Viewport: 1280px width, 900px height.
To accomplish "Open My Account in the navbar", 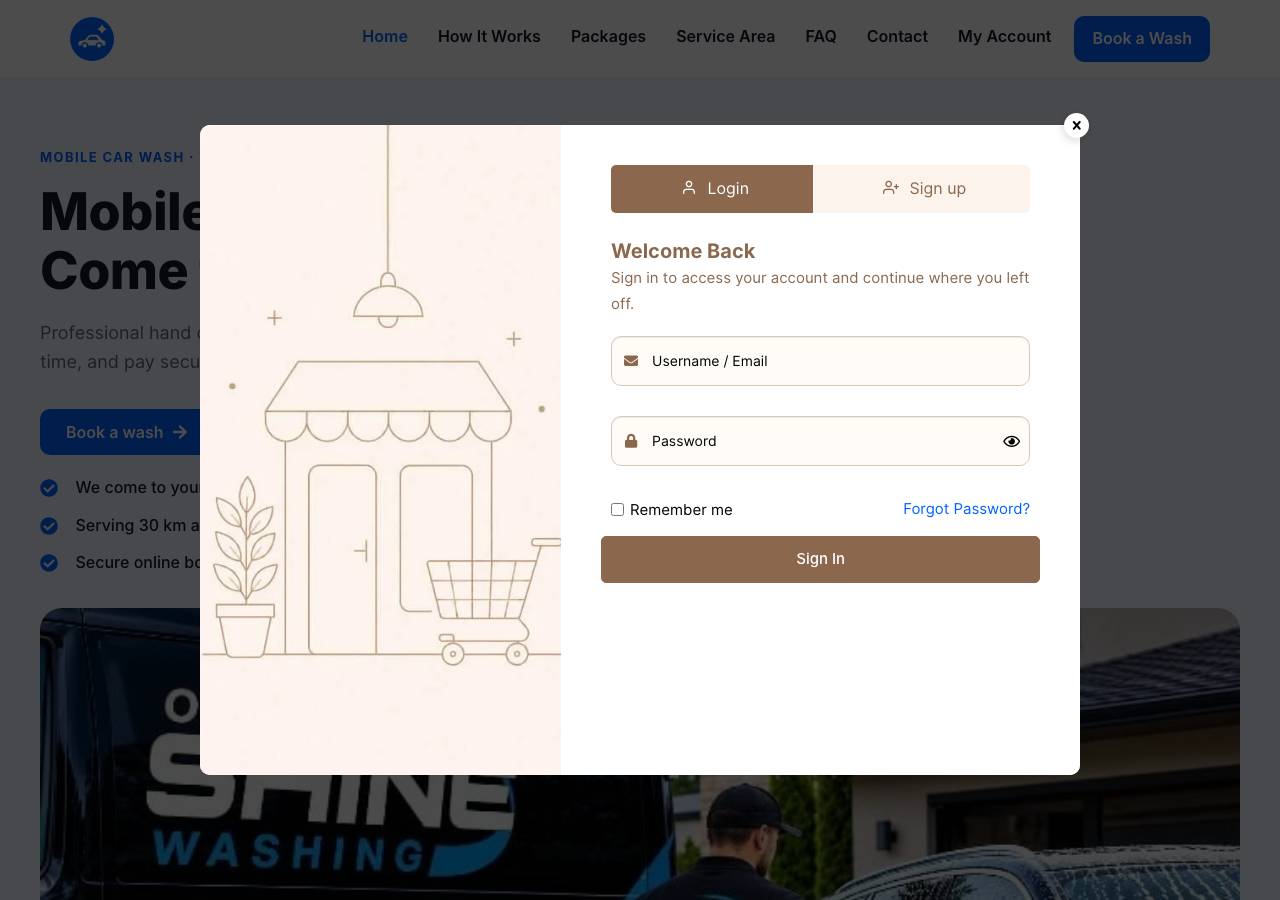I will click(1004, 37).
